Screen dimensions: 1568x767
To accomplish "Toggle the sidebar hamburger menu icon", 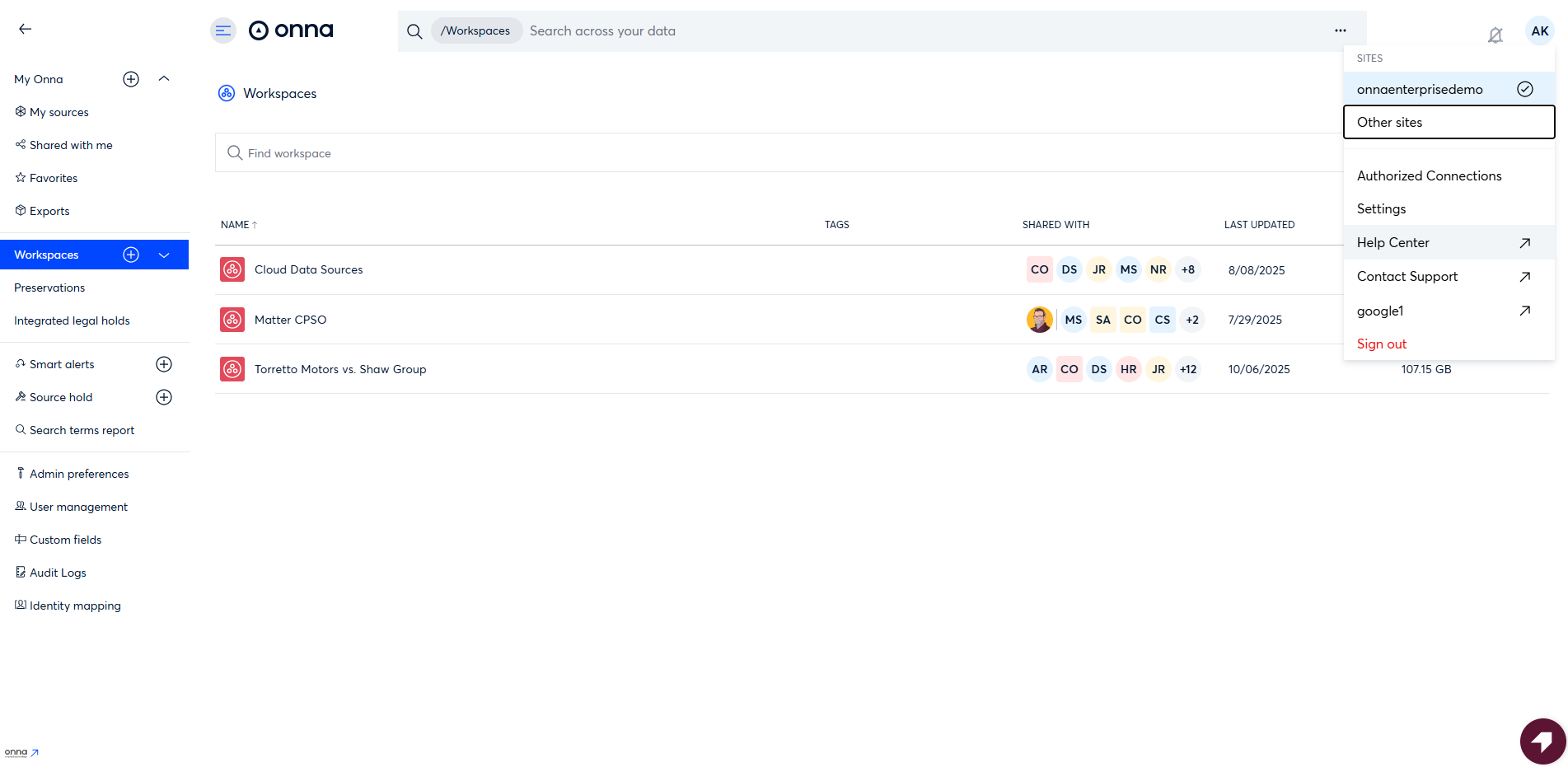I will (x=222, y=30).
